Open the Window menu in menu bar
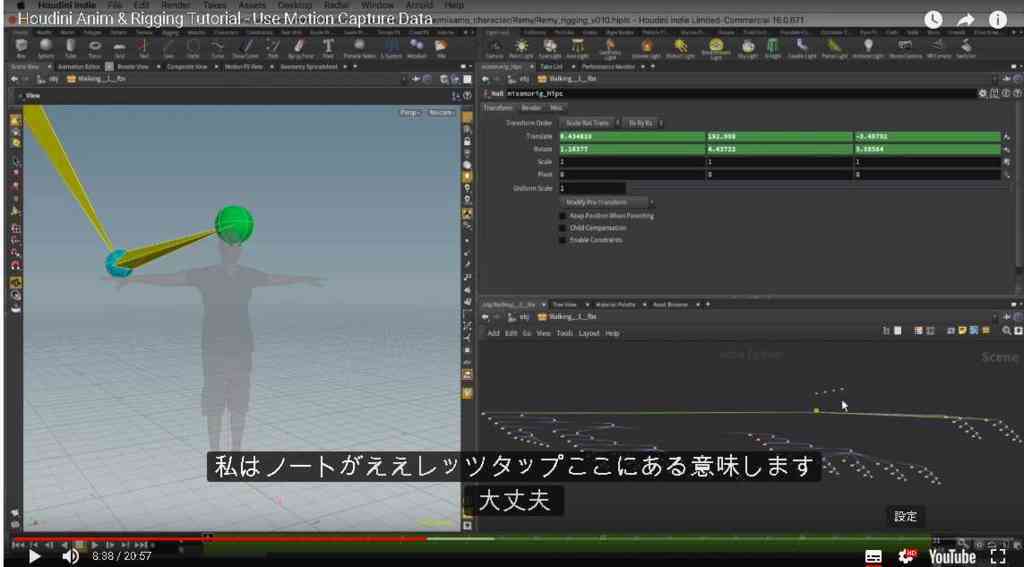Viewport: 1024px width, 567px height. pos(377,5)
